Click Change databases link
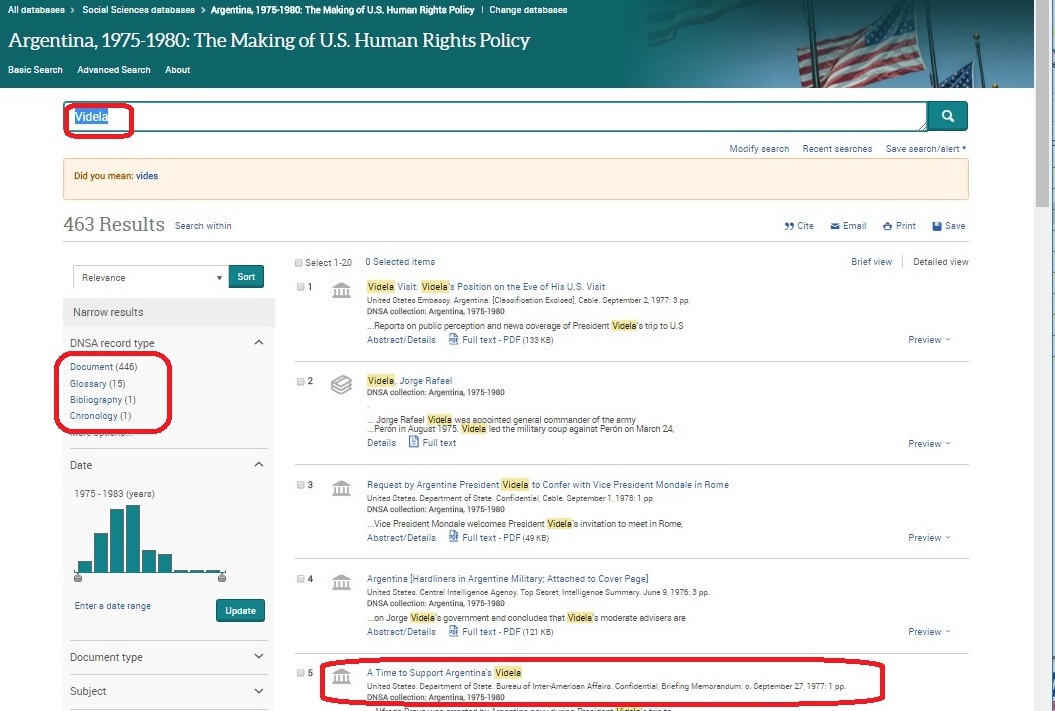Viewport: 1055px width, 711px height. pos(528,10)
